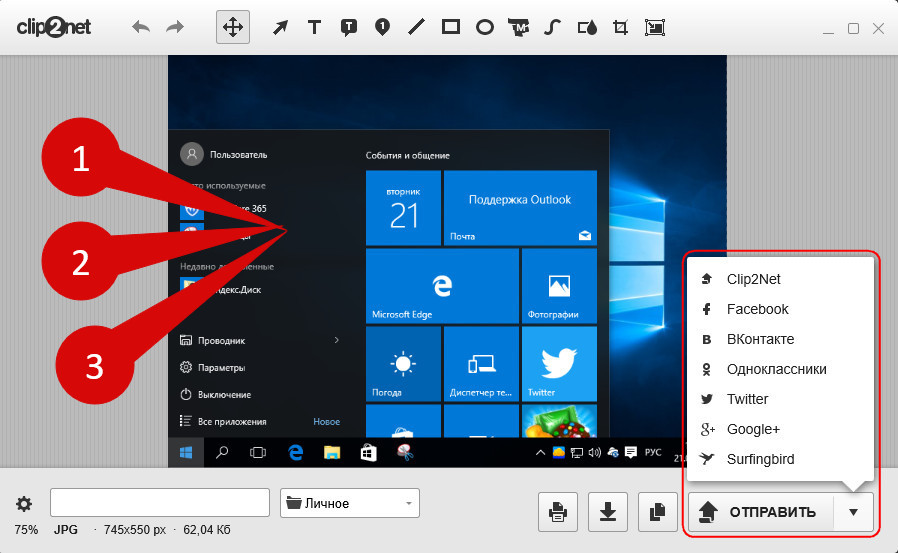Click the copy to clipboard button
The width and height of the screenshot is (898, 553).
[x=657, y=512]
